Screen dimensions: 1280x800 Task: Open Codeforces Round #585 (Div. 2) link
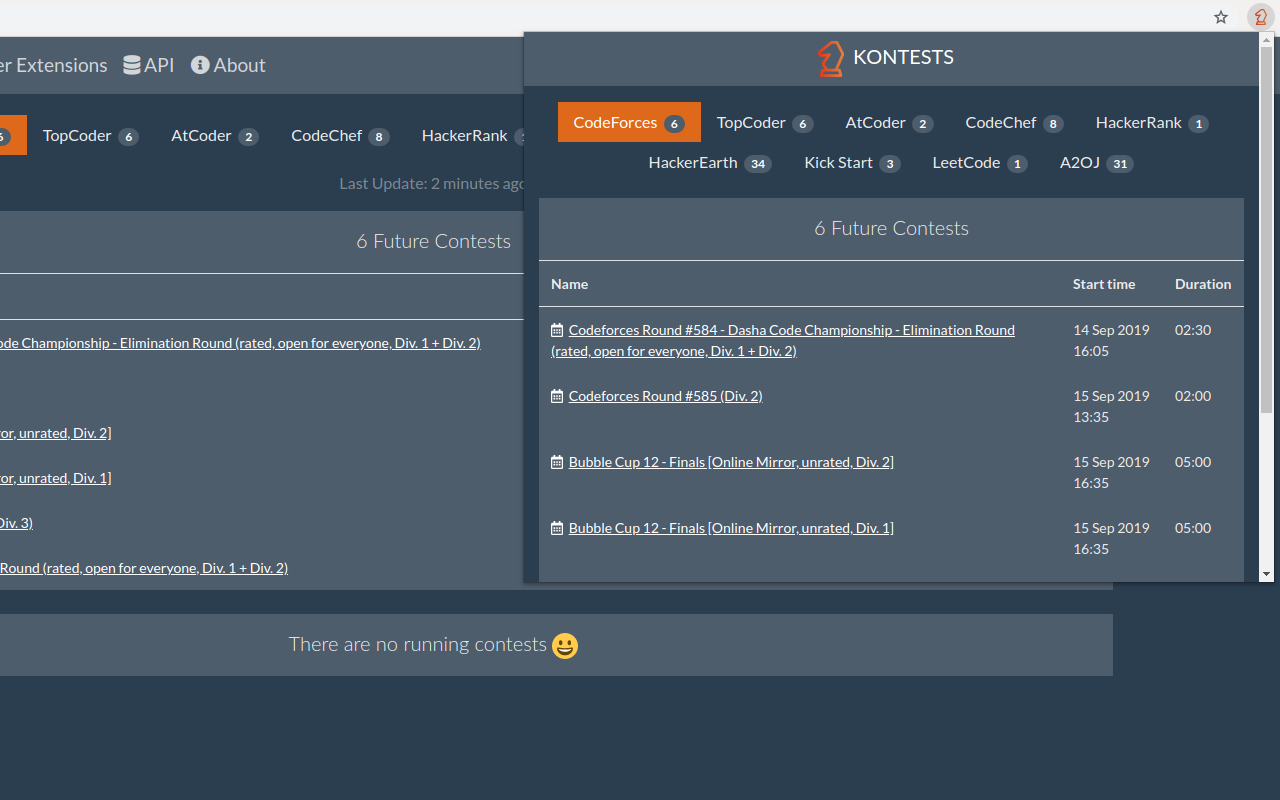(665, 396)
